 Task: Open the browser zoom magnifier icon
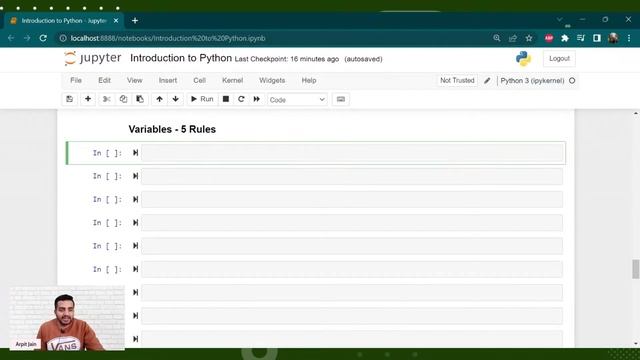click(497, 38)
